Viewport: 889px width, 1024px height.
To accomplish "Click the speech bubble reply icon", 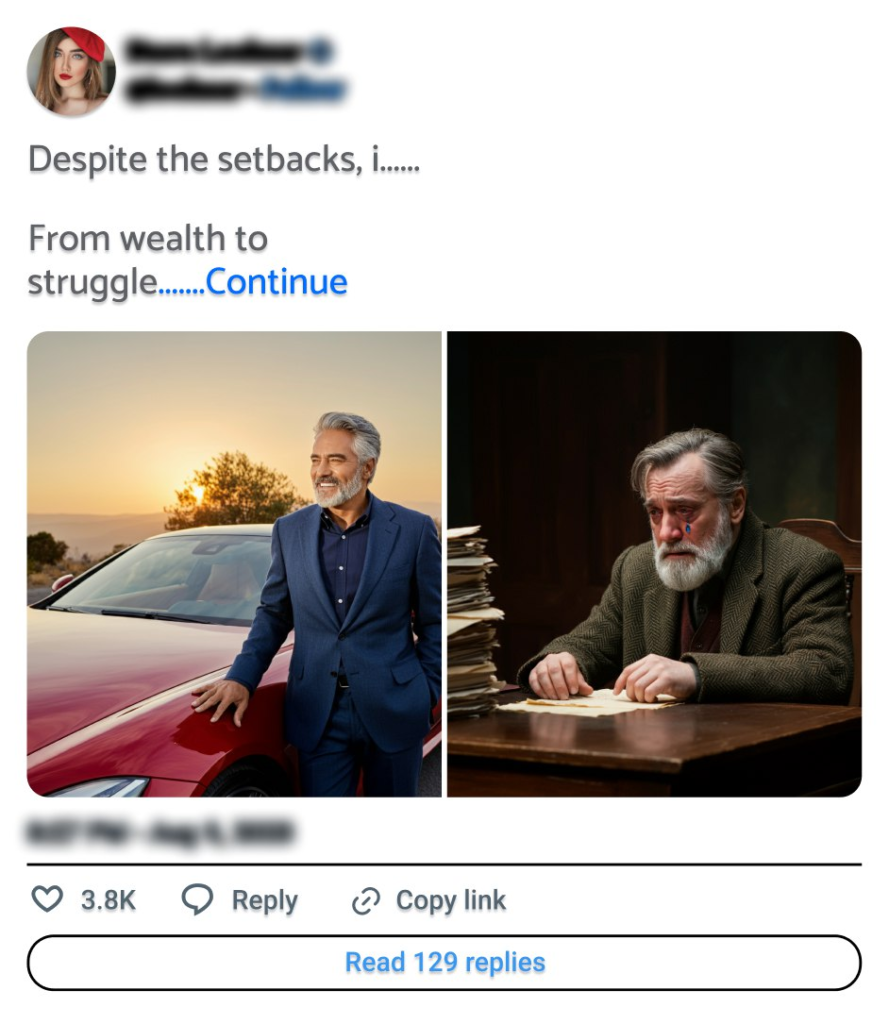I will (x=197, y=900).
